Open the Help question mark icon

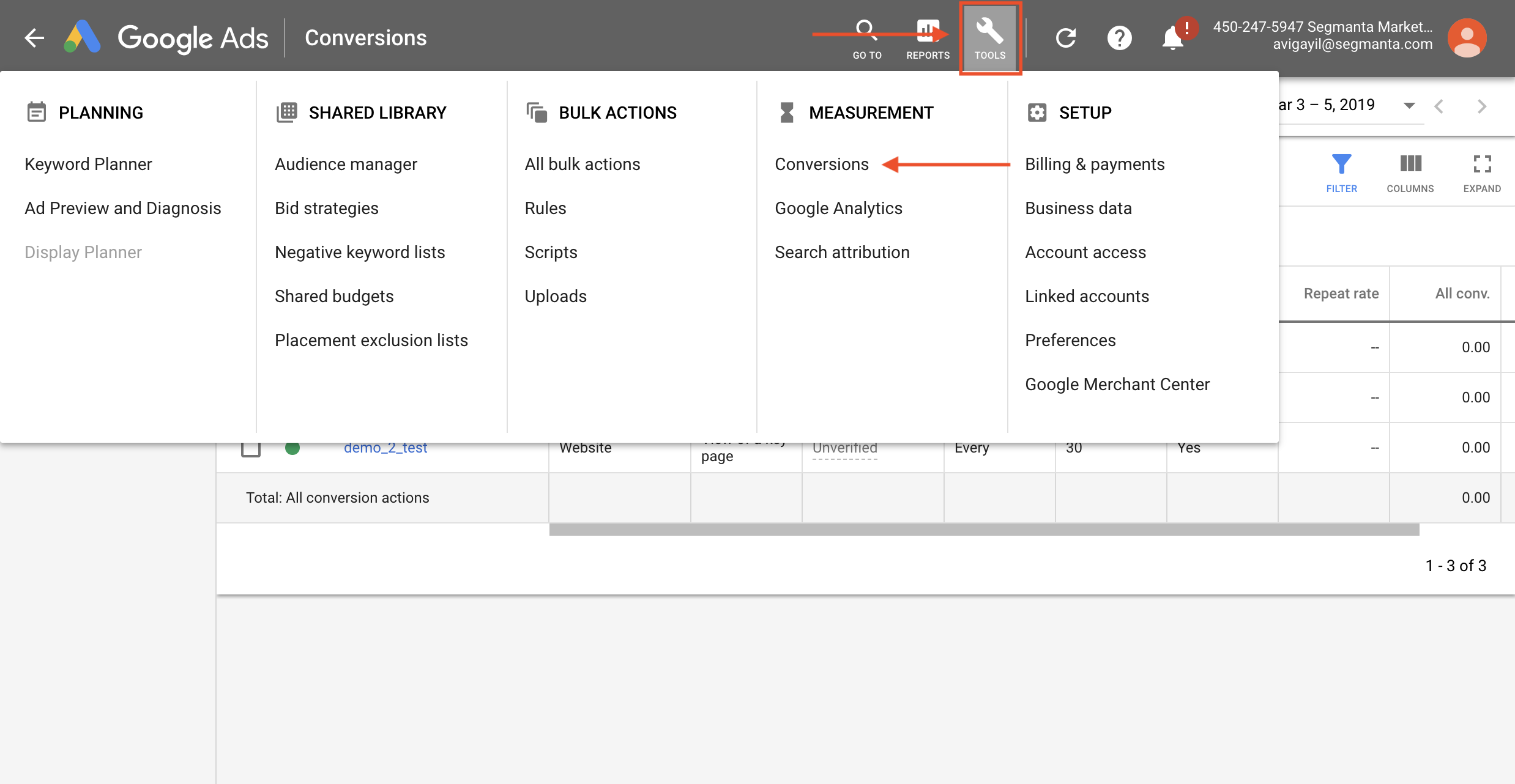1120,38
